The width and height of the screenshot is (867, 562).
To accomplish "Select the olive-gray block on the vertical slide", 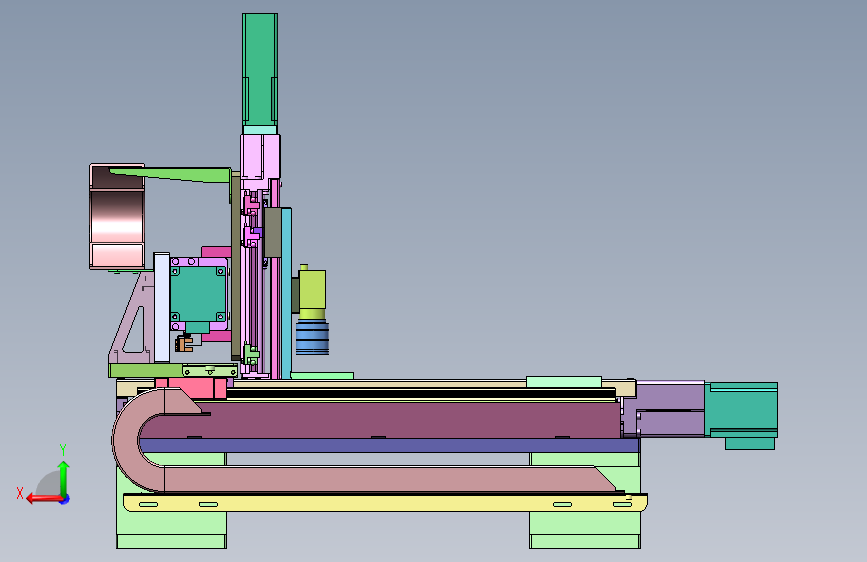I will (272, 232).
